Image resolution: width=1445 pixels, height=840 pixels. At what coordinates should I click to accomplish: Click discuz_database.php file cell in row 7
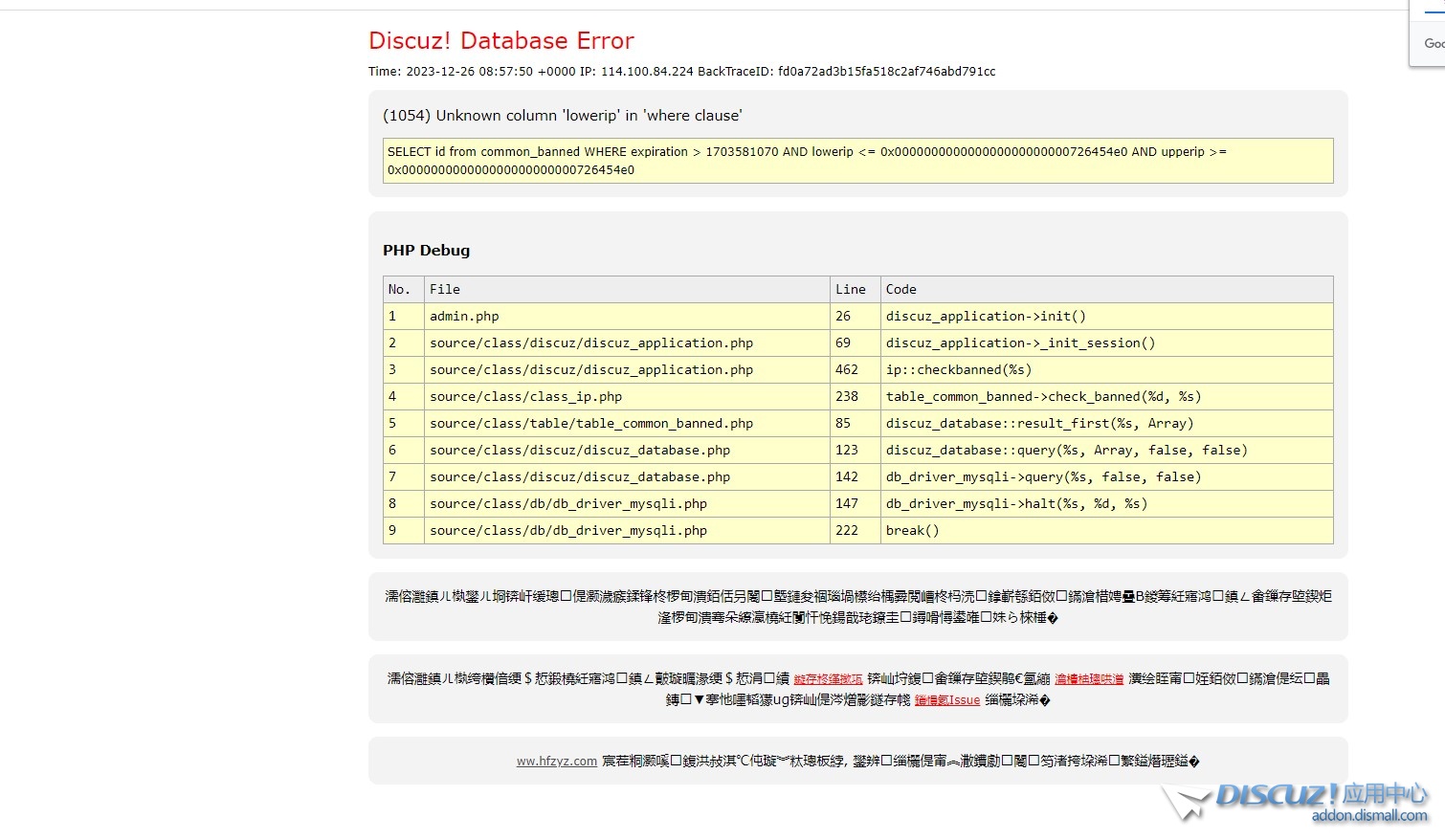pyautogui.click(x=627, y=476)
